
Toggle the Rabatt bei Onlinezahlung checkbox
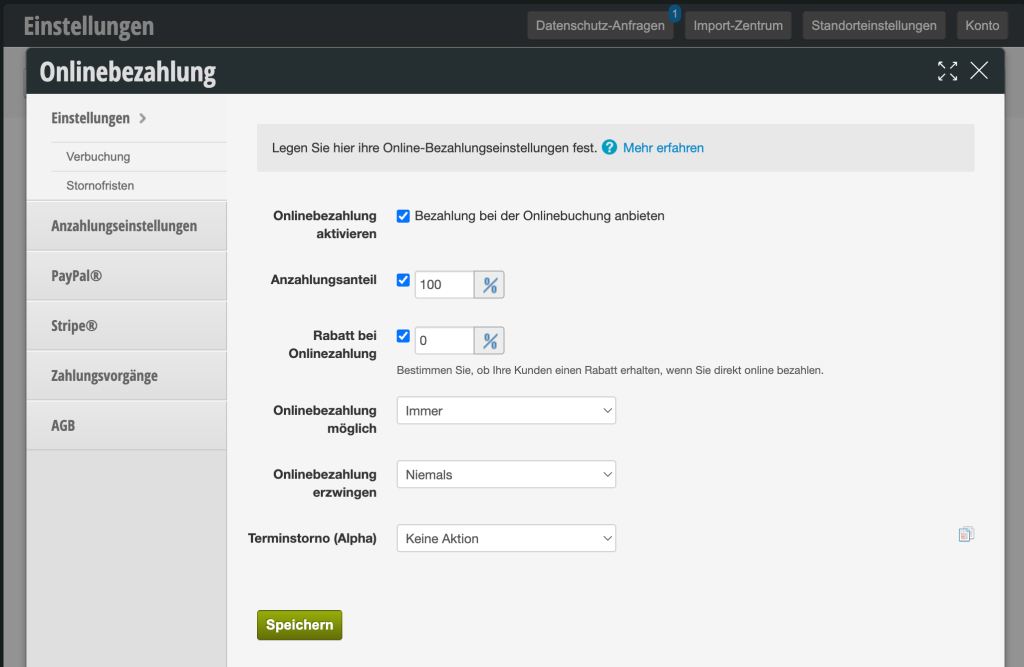point(403,337)
